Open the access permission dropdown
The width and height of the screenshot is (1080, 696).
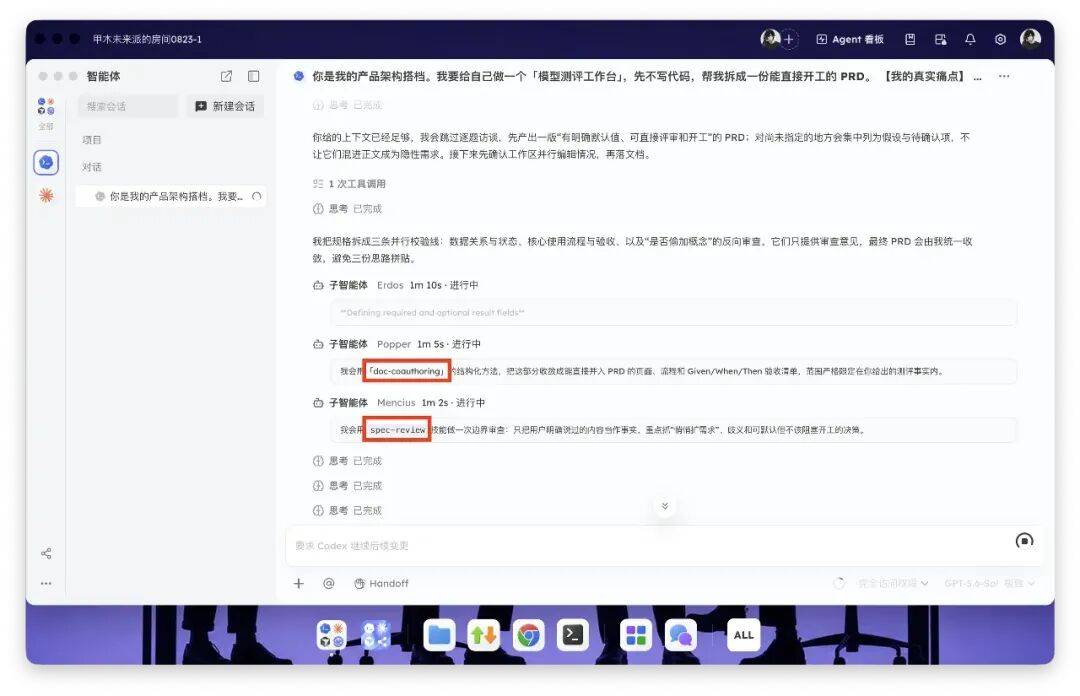[x=893, y=583]
